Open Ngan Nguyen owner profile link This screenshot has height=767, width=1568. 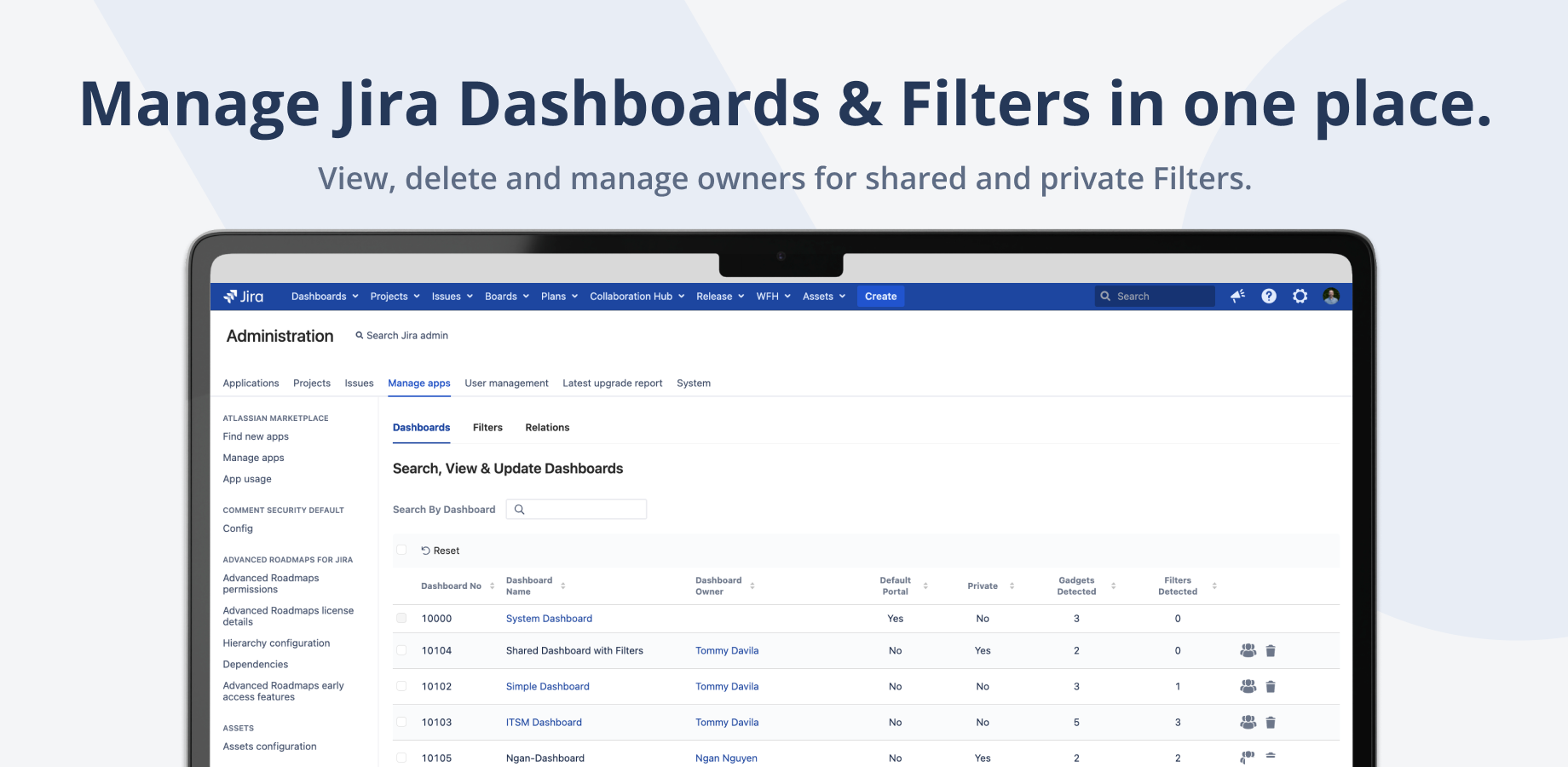coord(726,758)
